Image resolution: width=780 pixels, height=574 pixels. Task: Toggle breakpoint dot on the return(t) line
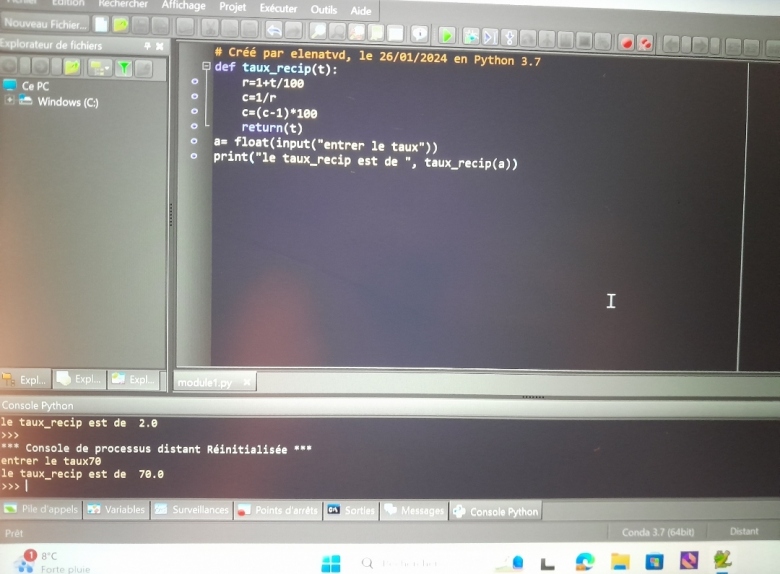[x=194, y=128]
